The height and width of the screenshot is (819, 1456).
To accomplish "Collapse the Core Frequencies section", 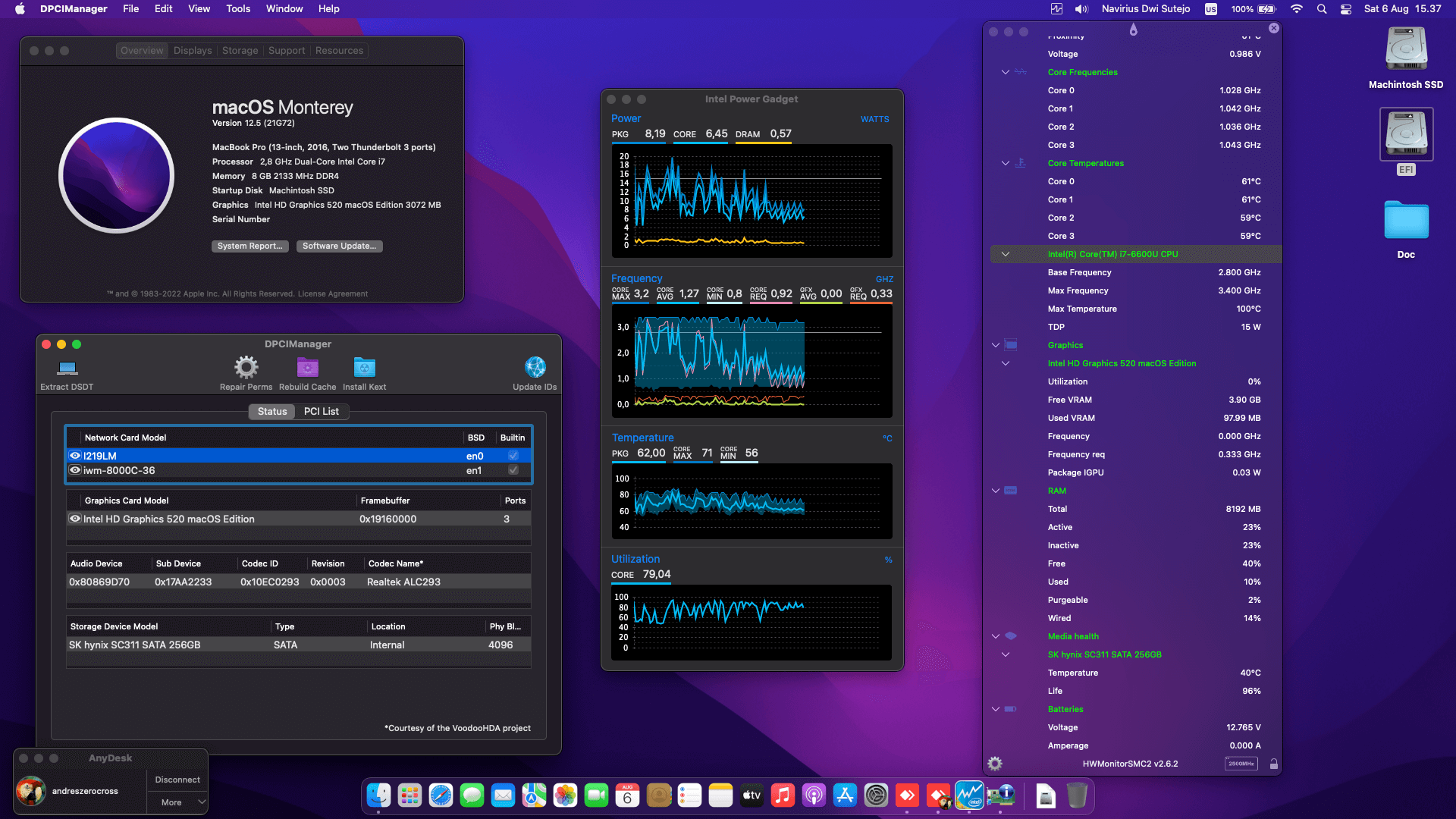I will pos(1006,72).
